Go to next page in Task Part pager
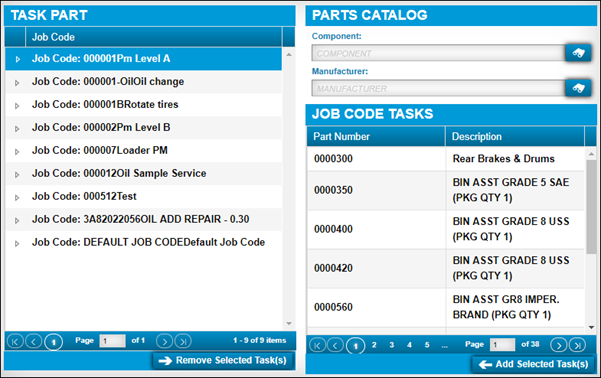601x378 pixels. click(165, 341)
